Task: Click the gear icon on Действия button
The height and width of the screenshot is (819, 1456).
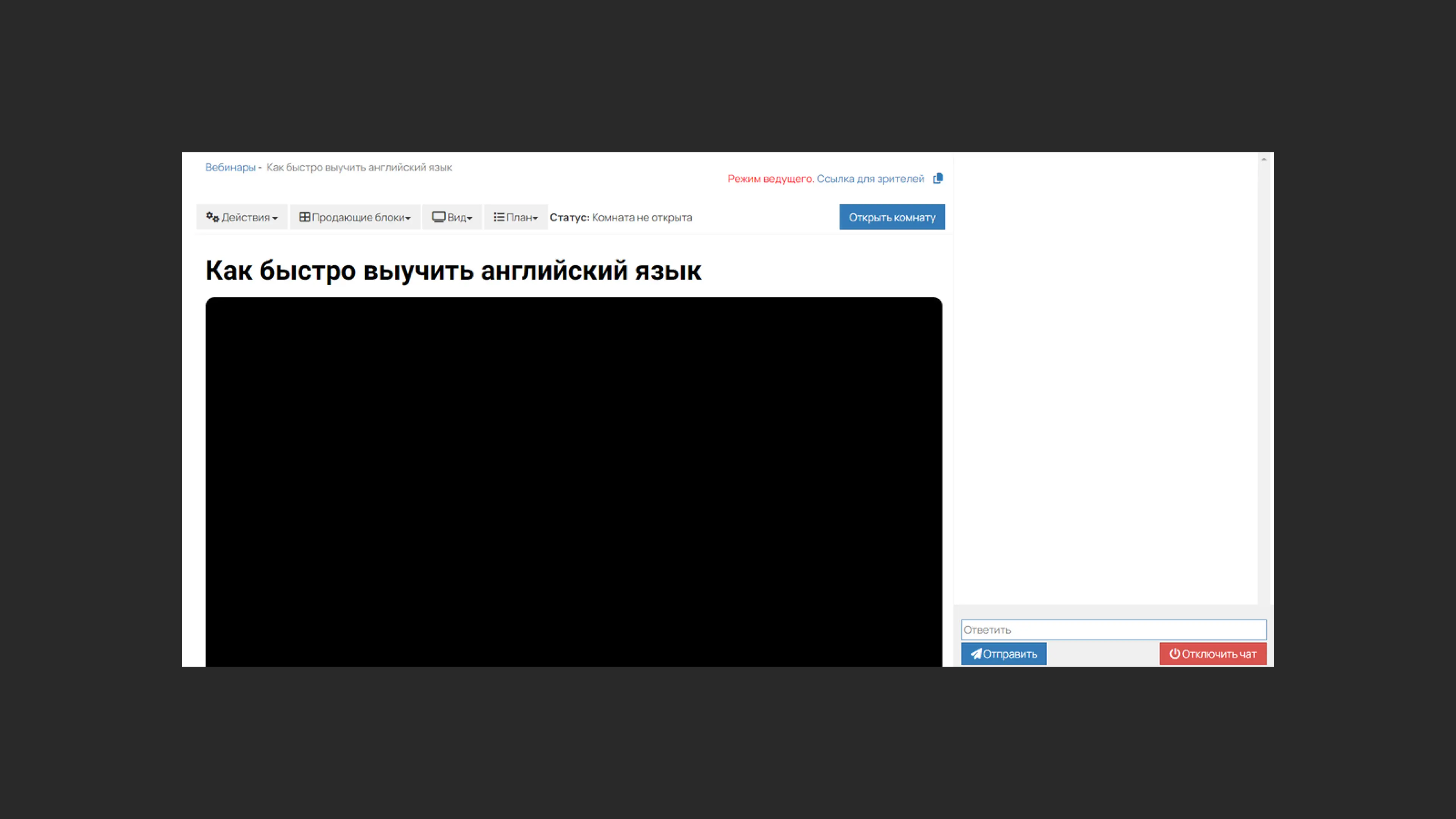Action: tap(212, 217)
